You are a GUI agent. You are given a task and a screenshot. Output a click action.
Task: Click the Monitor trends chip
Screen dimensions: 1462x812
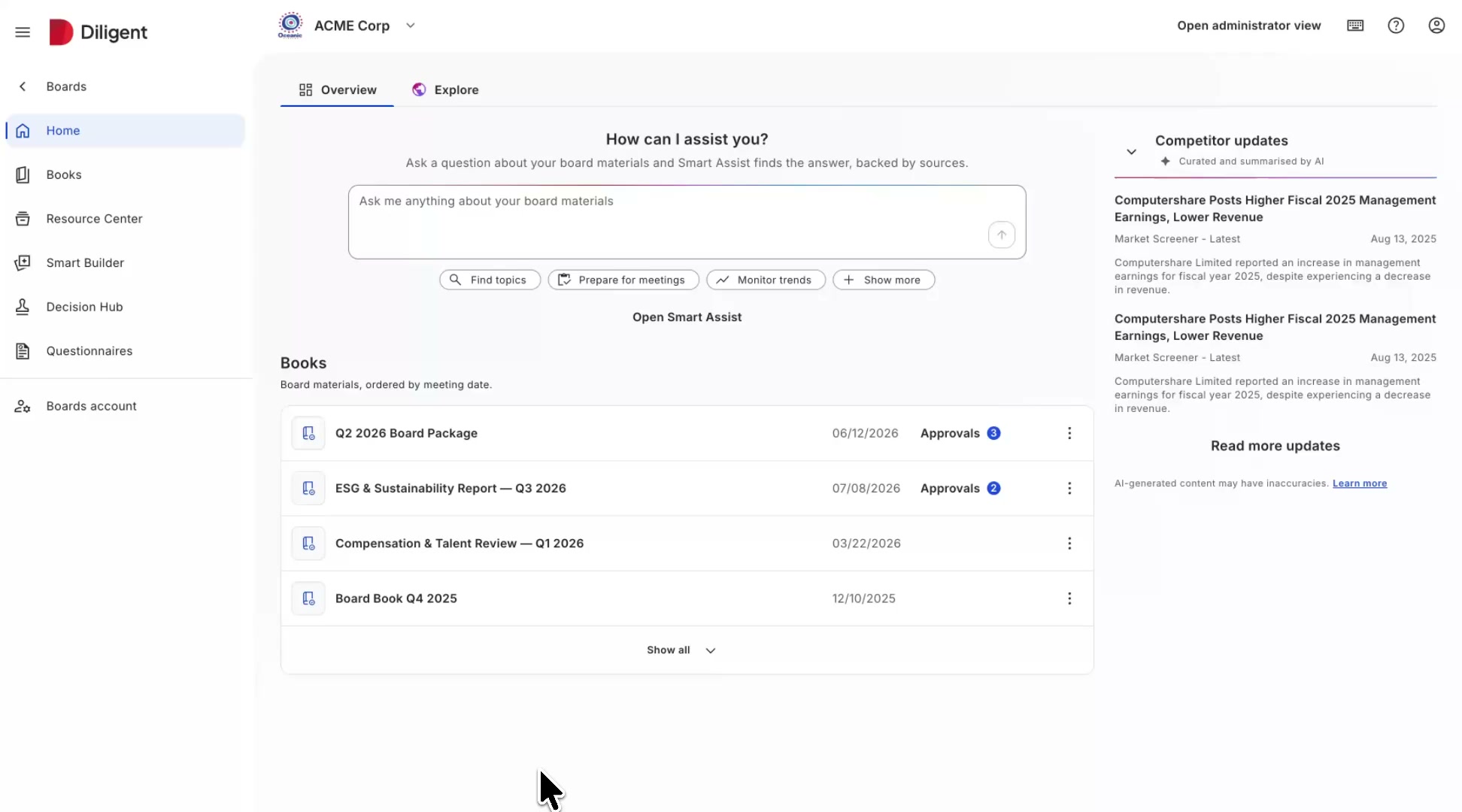click(x=766, y=280)
